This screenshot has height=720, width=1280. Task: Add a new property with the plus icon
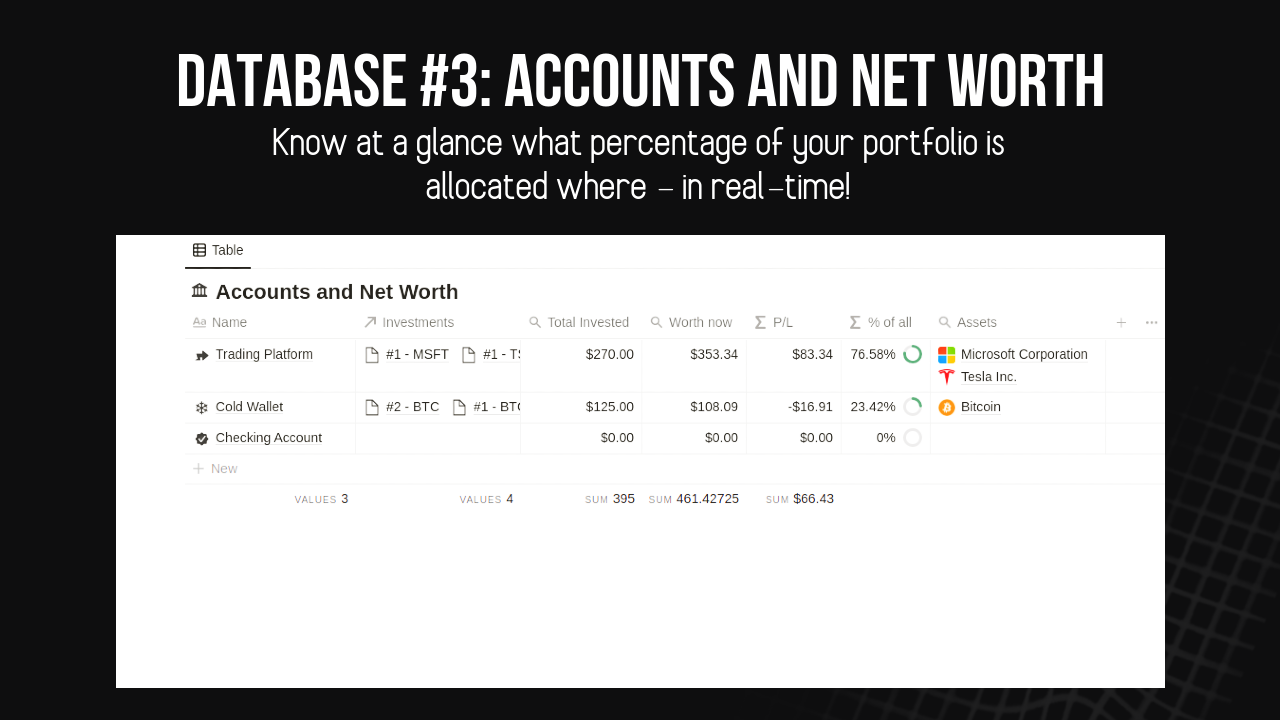tap(1121, 322)
